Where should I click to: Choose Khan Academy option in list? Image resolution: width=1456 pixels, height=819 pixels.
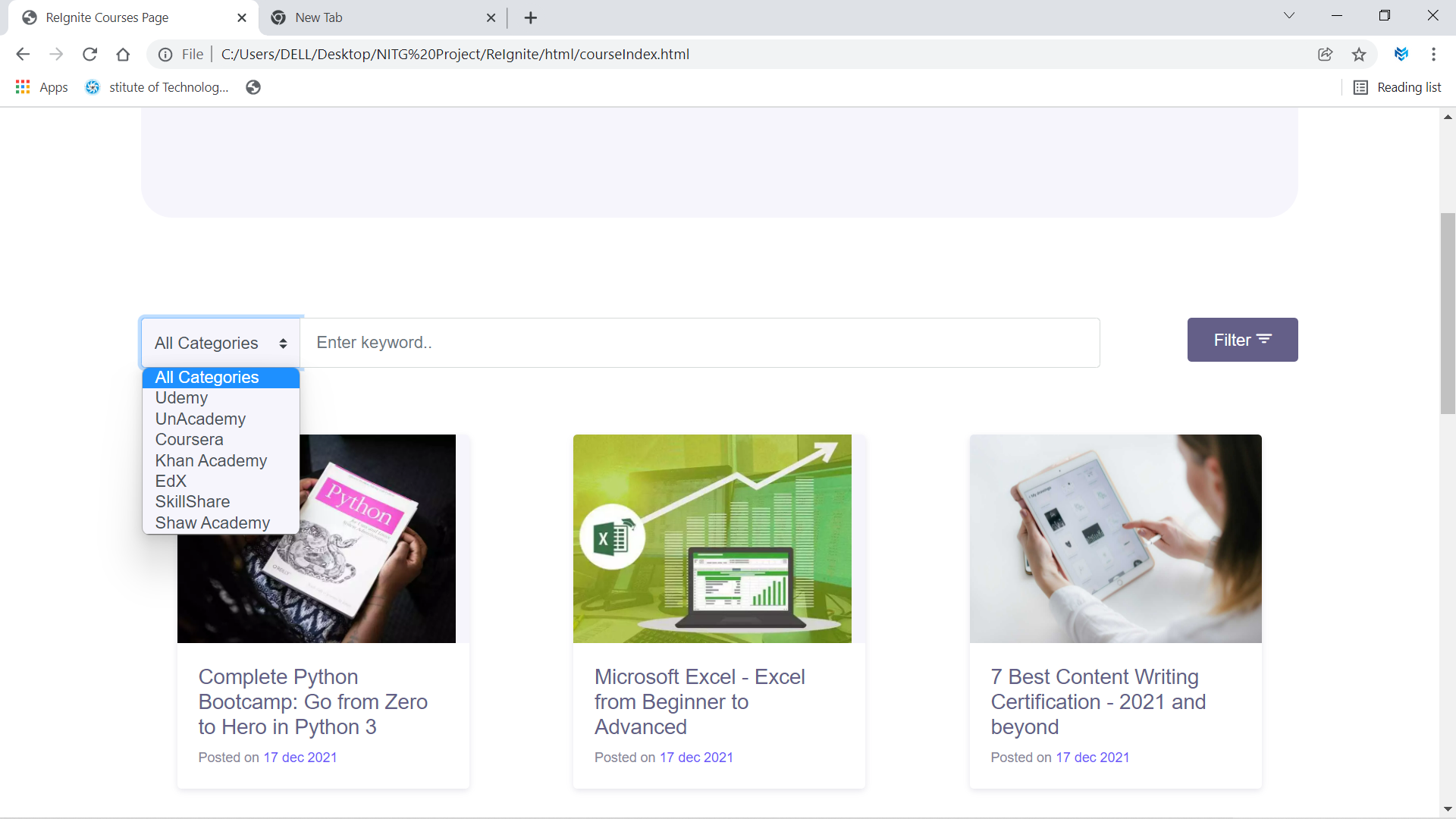click(x=211, y=460)
